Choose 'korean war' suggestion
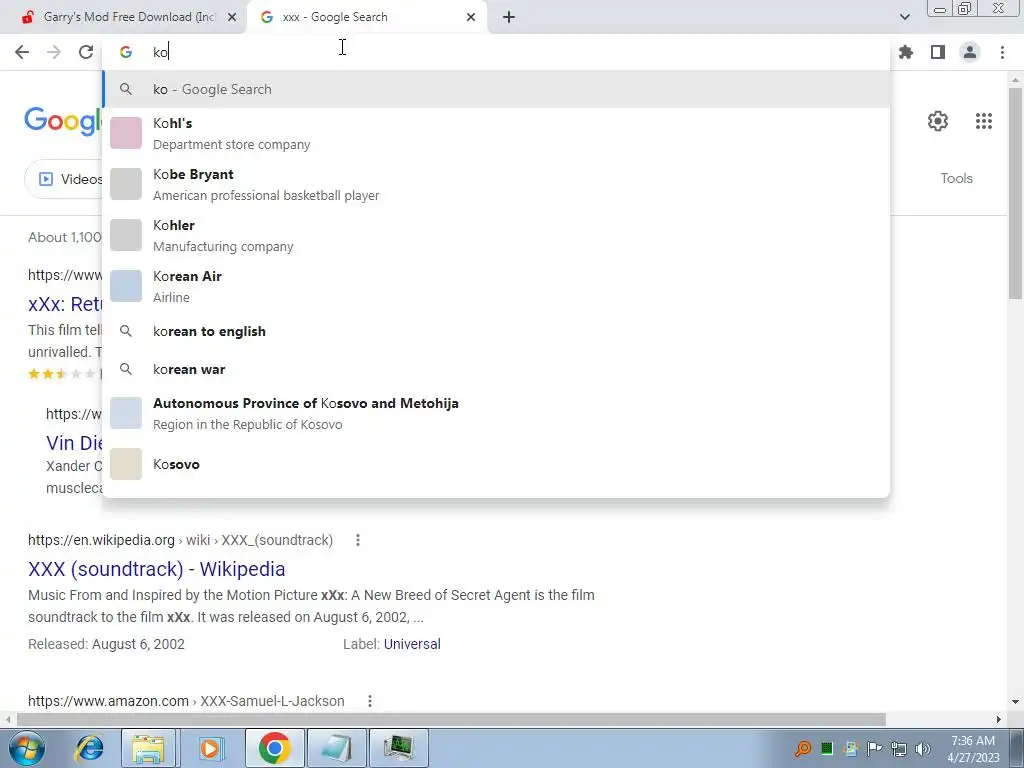Viewport: 1024px width, 768px height. (496, 369)
